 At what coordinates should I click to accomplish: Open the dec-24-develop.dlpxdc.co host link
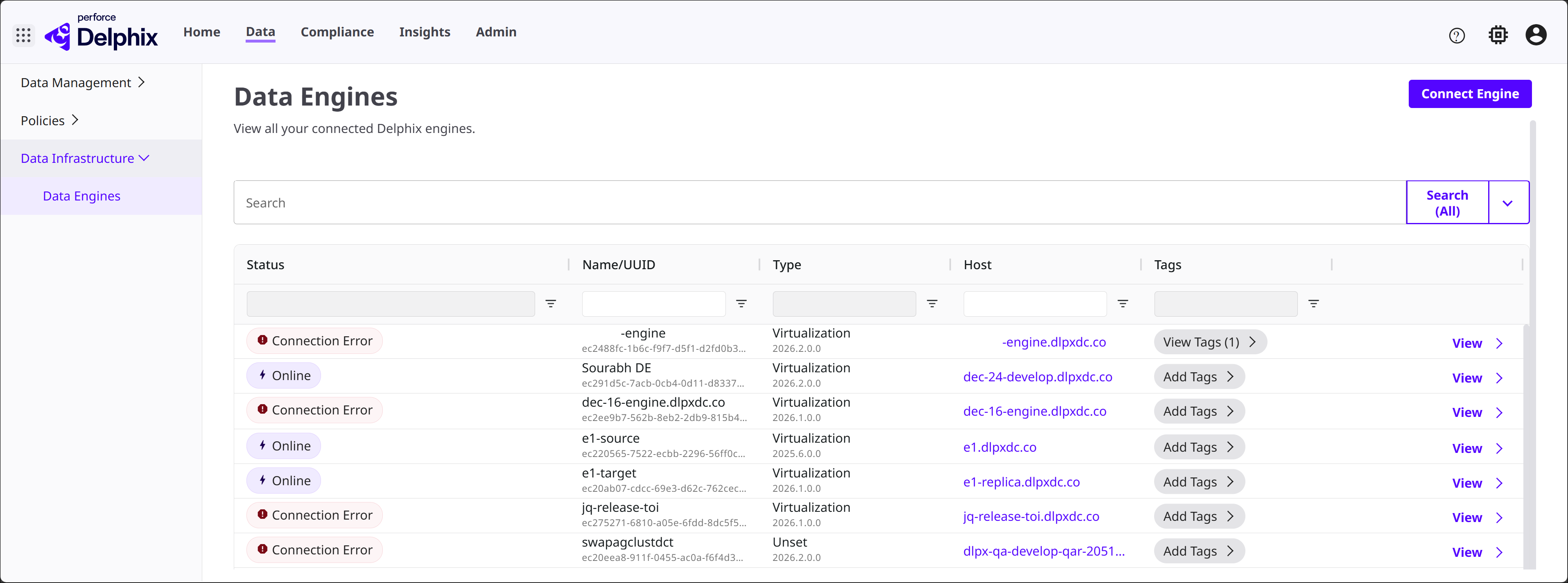pyautogui.click(x=1037, y=377)
